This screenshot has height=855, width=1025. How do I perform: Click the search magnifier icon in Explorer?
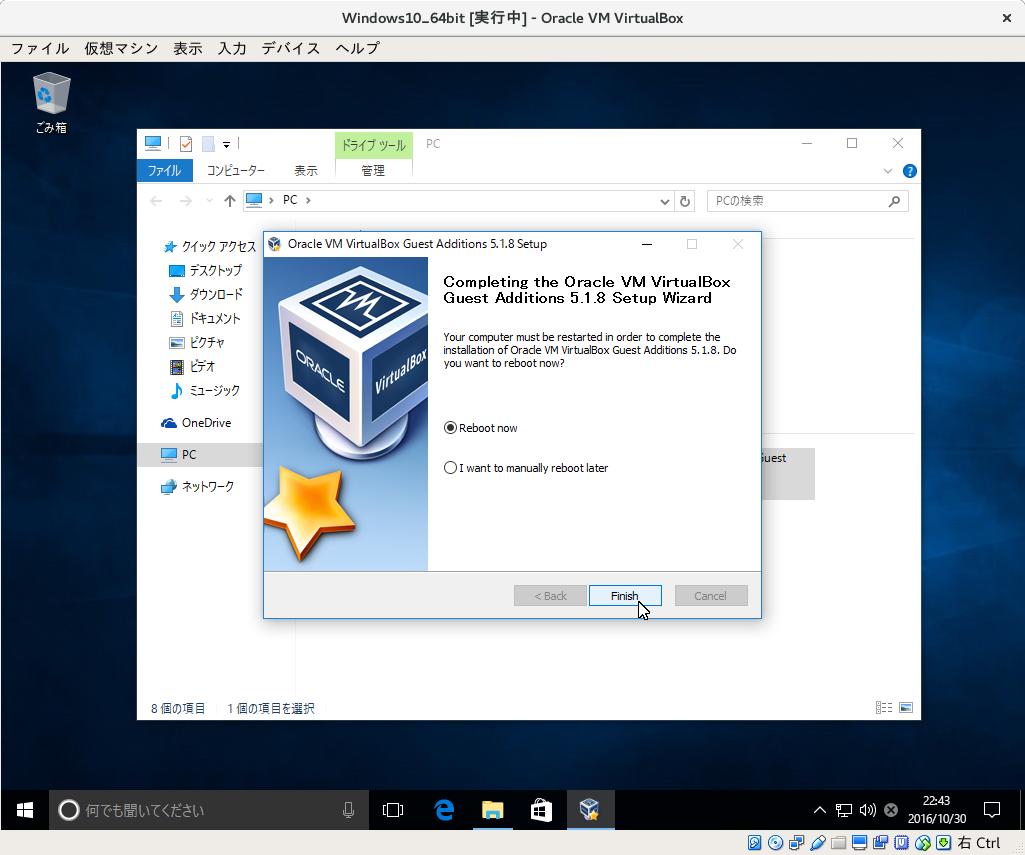coord(894,201)
